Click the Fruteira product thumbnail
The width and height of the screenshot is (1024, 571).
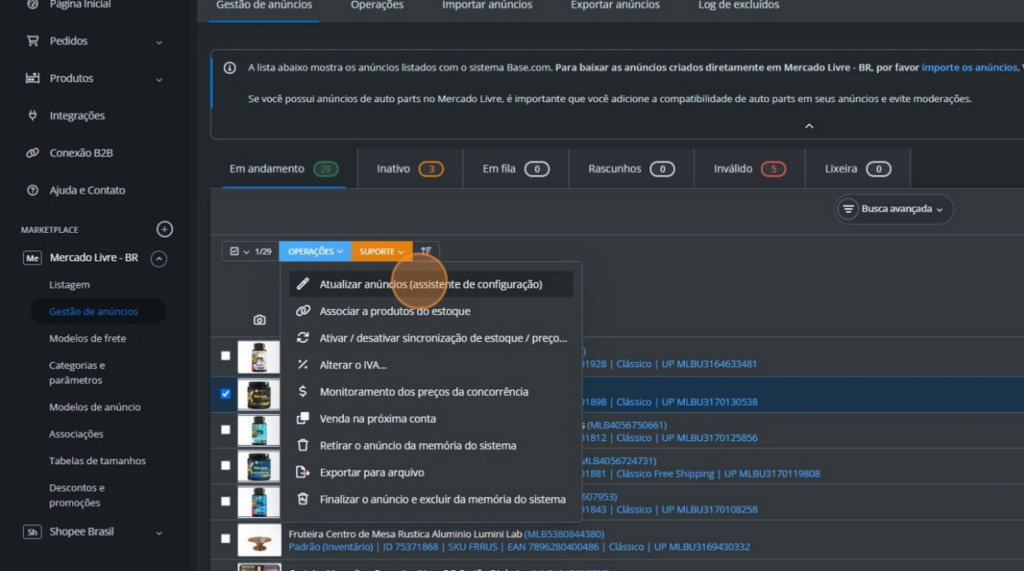tap(259, 540)
